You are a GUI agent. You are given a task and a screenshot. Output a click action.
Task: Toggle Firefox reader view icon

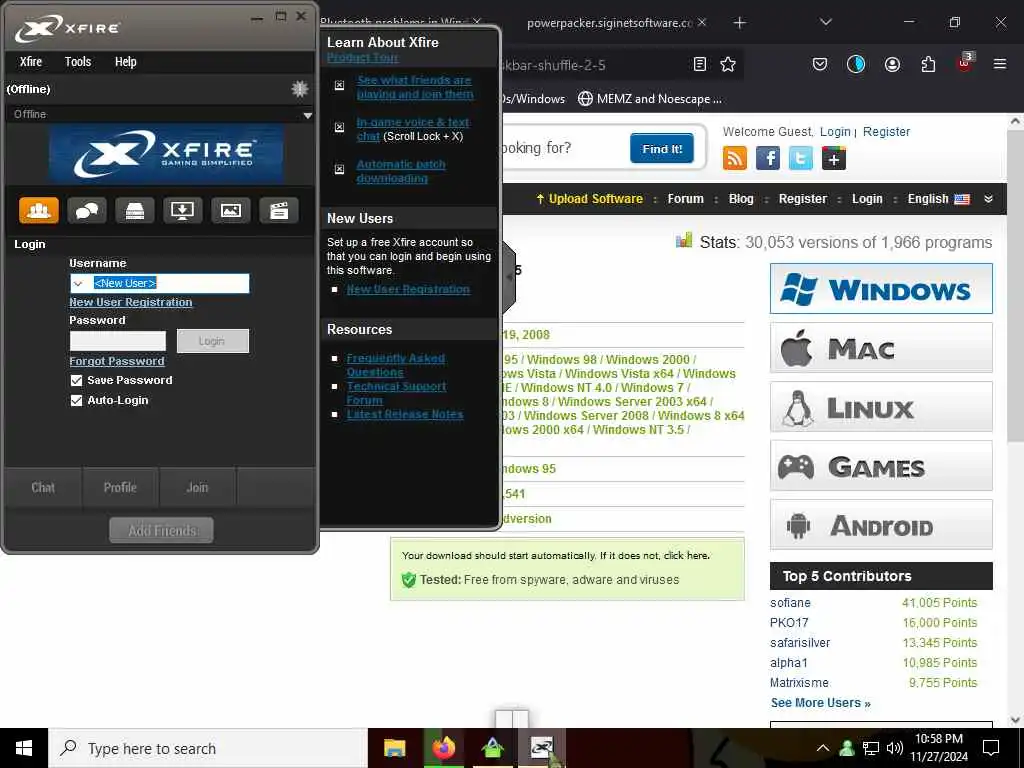tap(699, 64)
